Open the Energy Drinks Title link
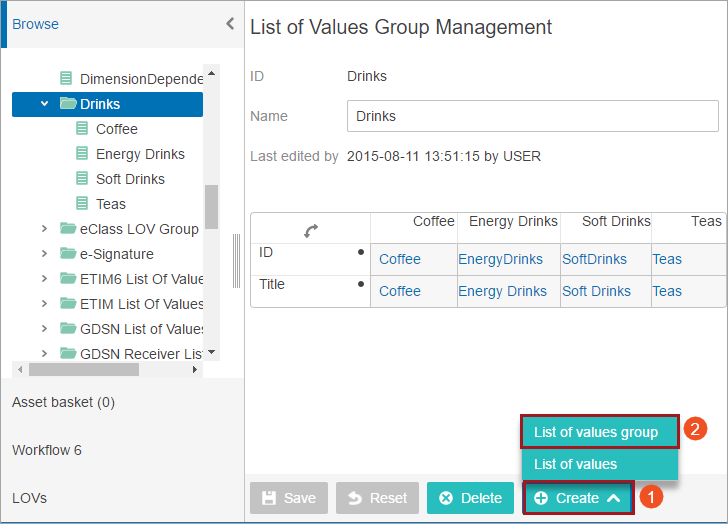The image size is (728, 524). (x=502, y=291)
